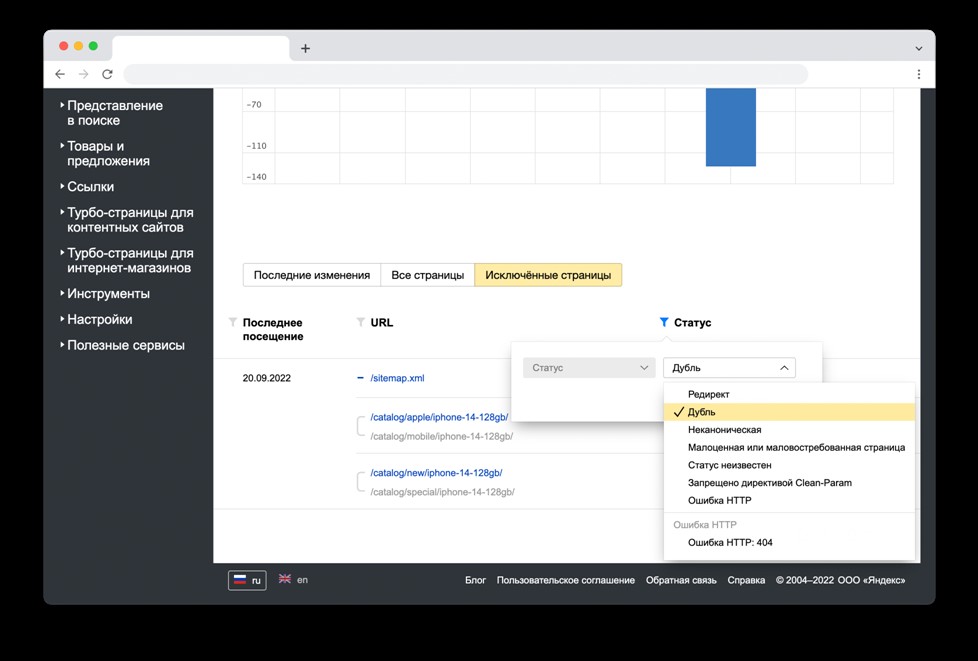
Task: Click the blue chart bar
Action: coord(731,127)
